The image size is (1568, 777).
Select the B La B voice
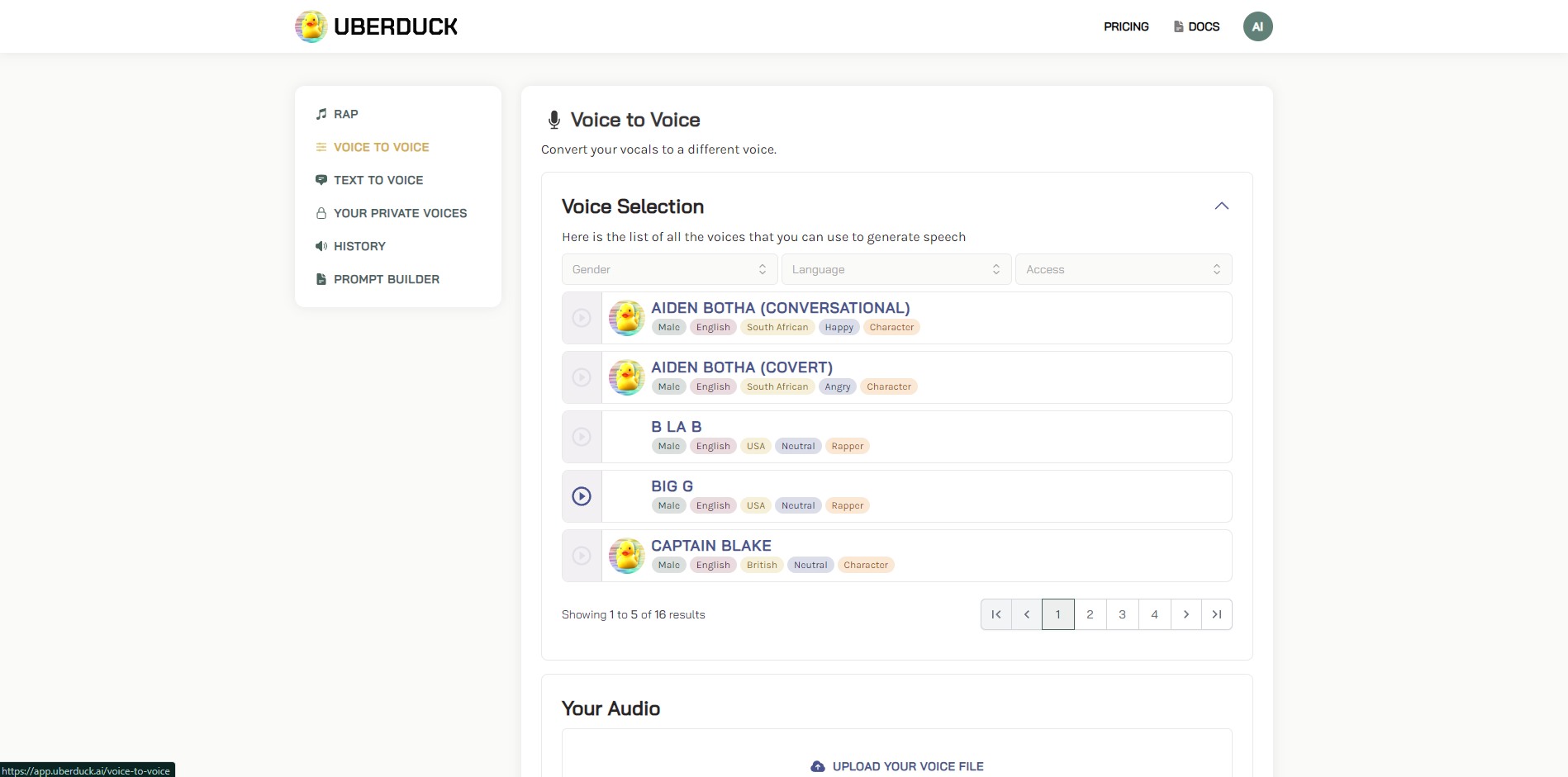pyautogui.click(x=677, y=427)
